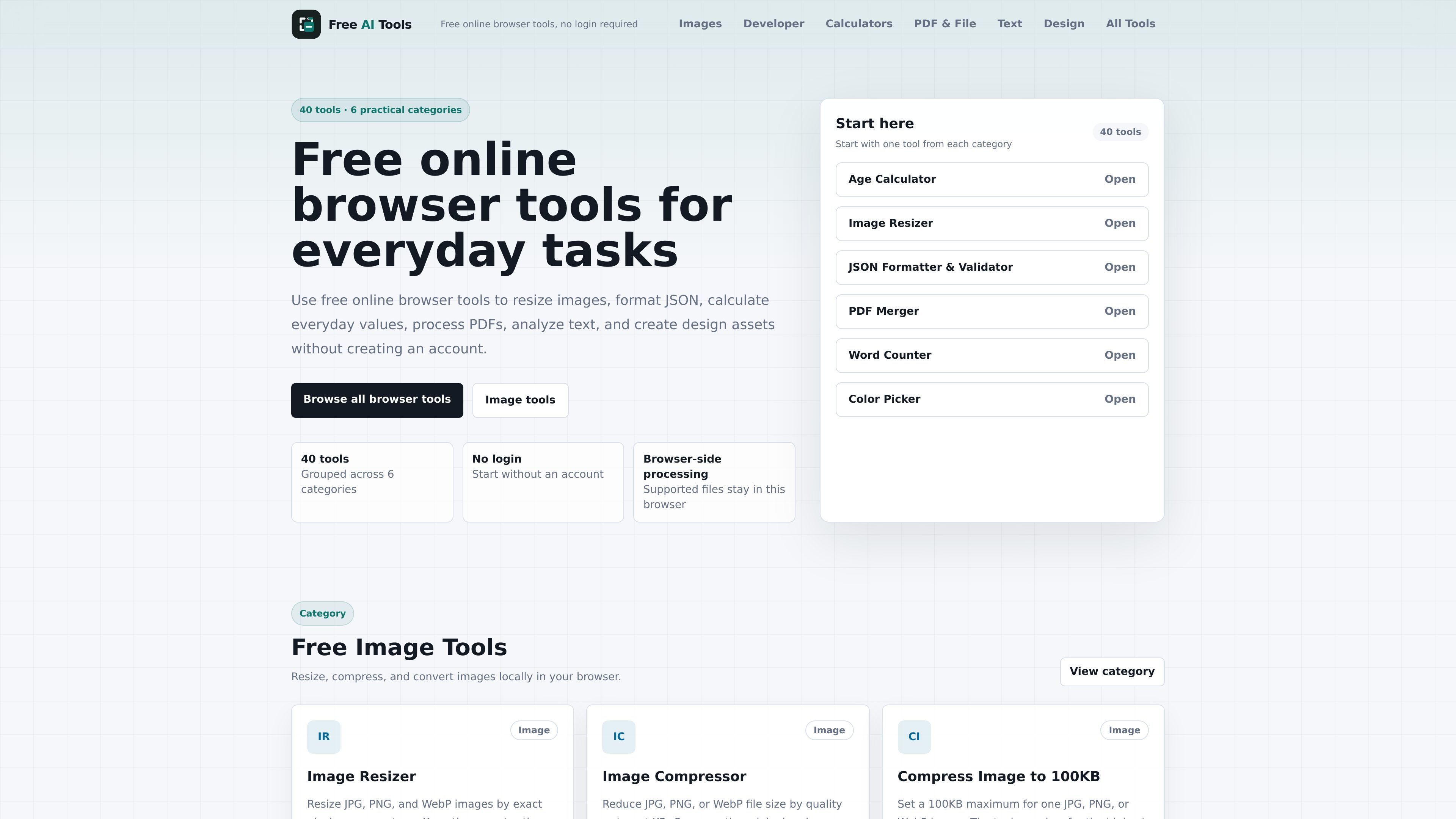Click the '40 tools · 6 practical categories' badge

(380, 110)
